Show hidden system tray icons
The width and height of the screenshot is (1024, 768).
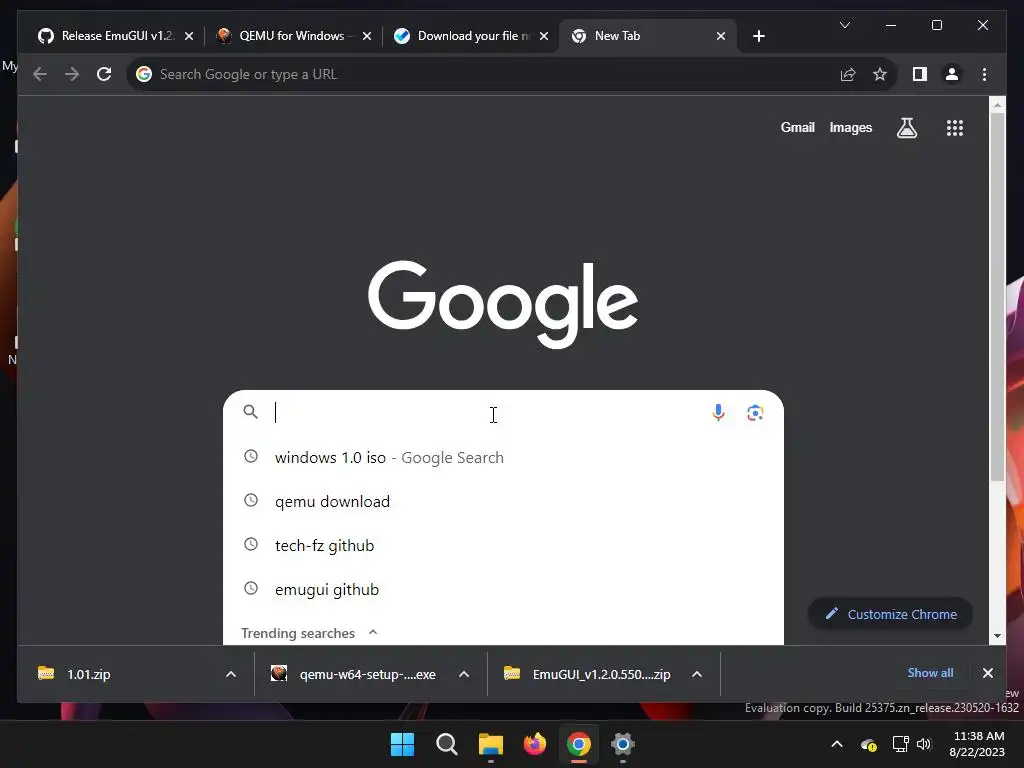[x=837, y=744]
